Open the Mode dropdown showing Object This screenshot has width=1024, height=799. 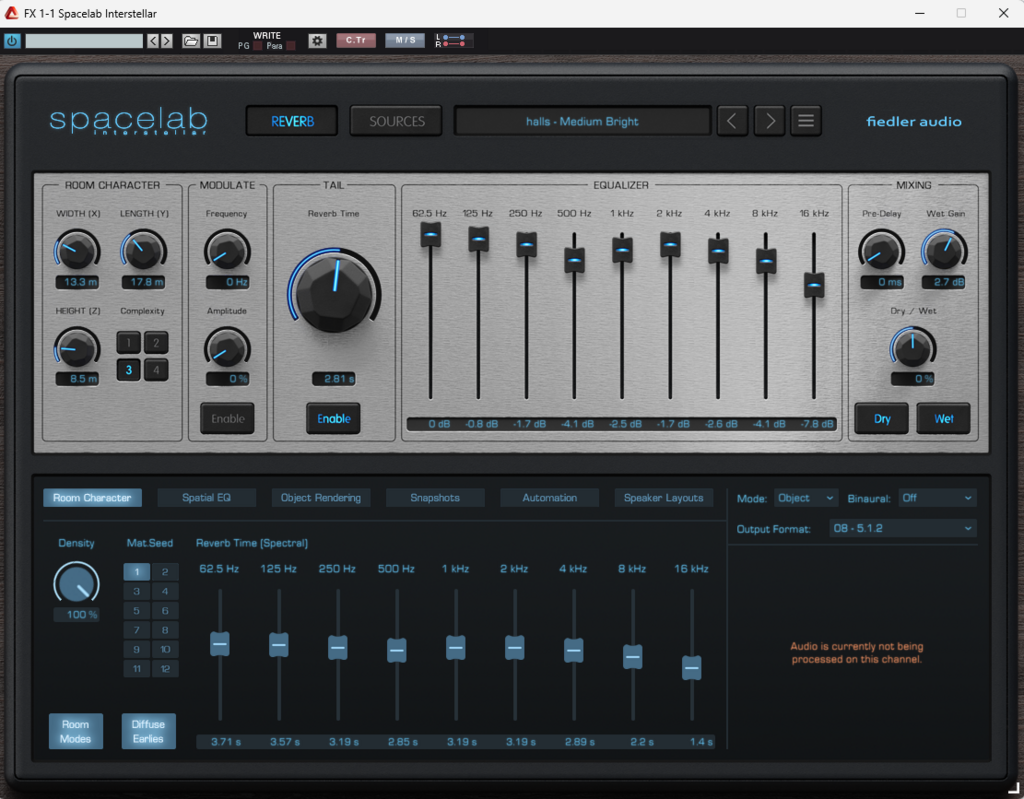point(806,498)
